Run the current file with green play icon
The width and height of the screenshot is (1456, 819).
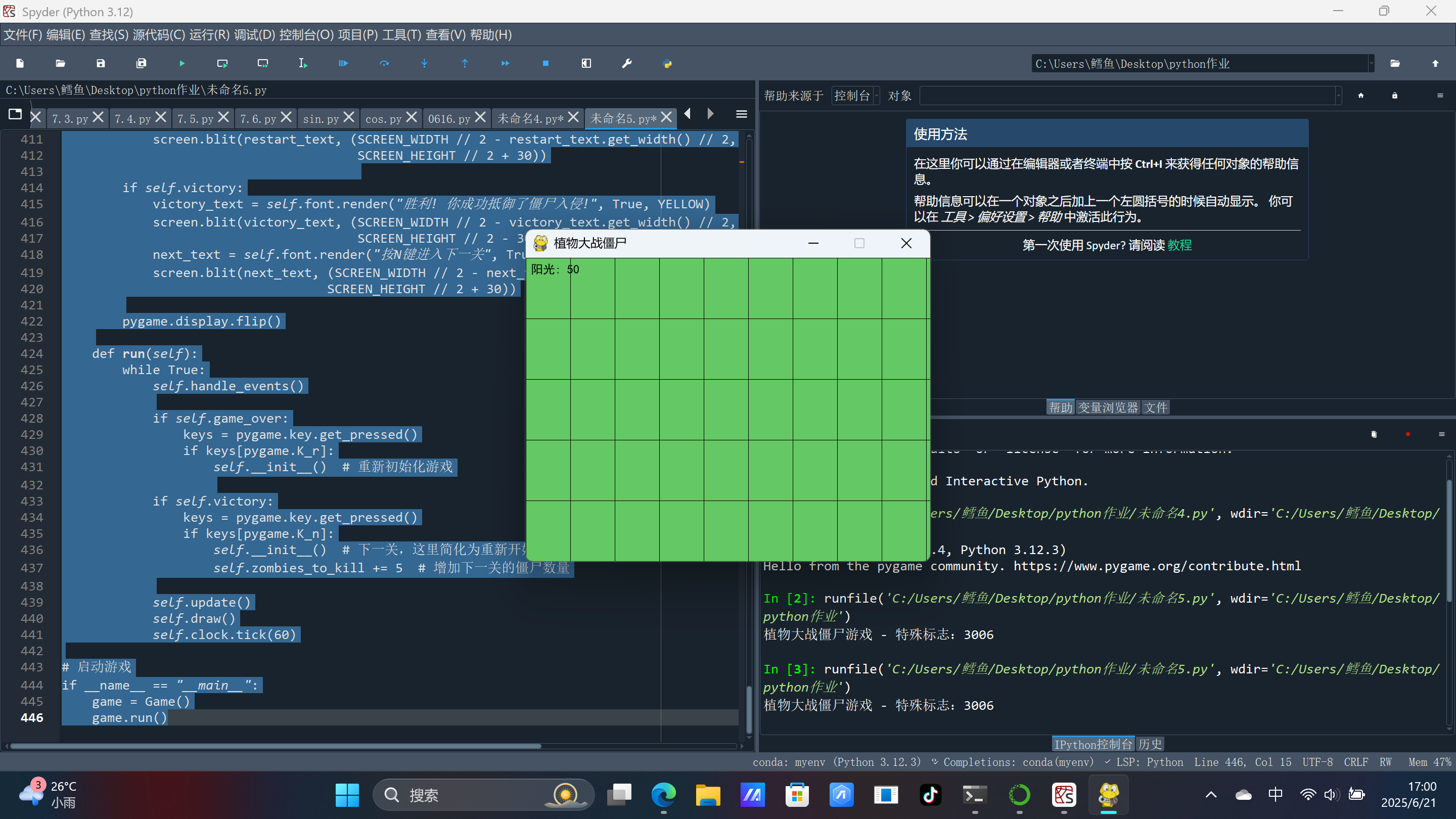click(x=181, y=63)
